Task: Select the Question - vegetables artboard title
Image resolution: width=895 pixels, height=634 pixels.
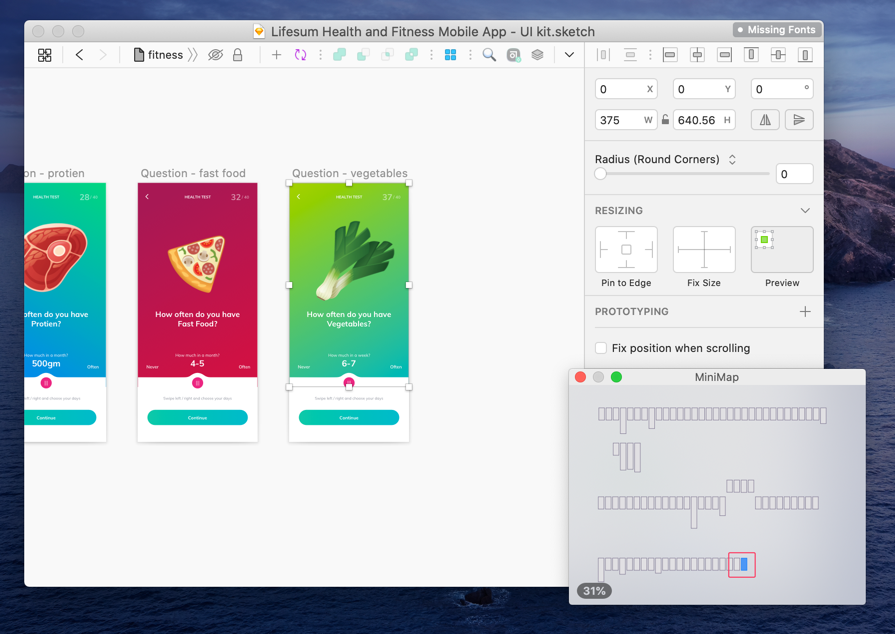Action: [350, 173]
